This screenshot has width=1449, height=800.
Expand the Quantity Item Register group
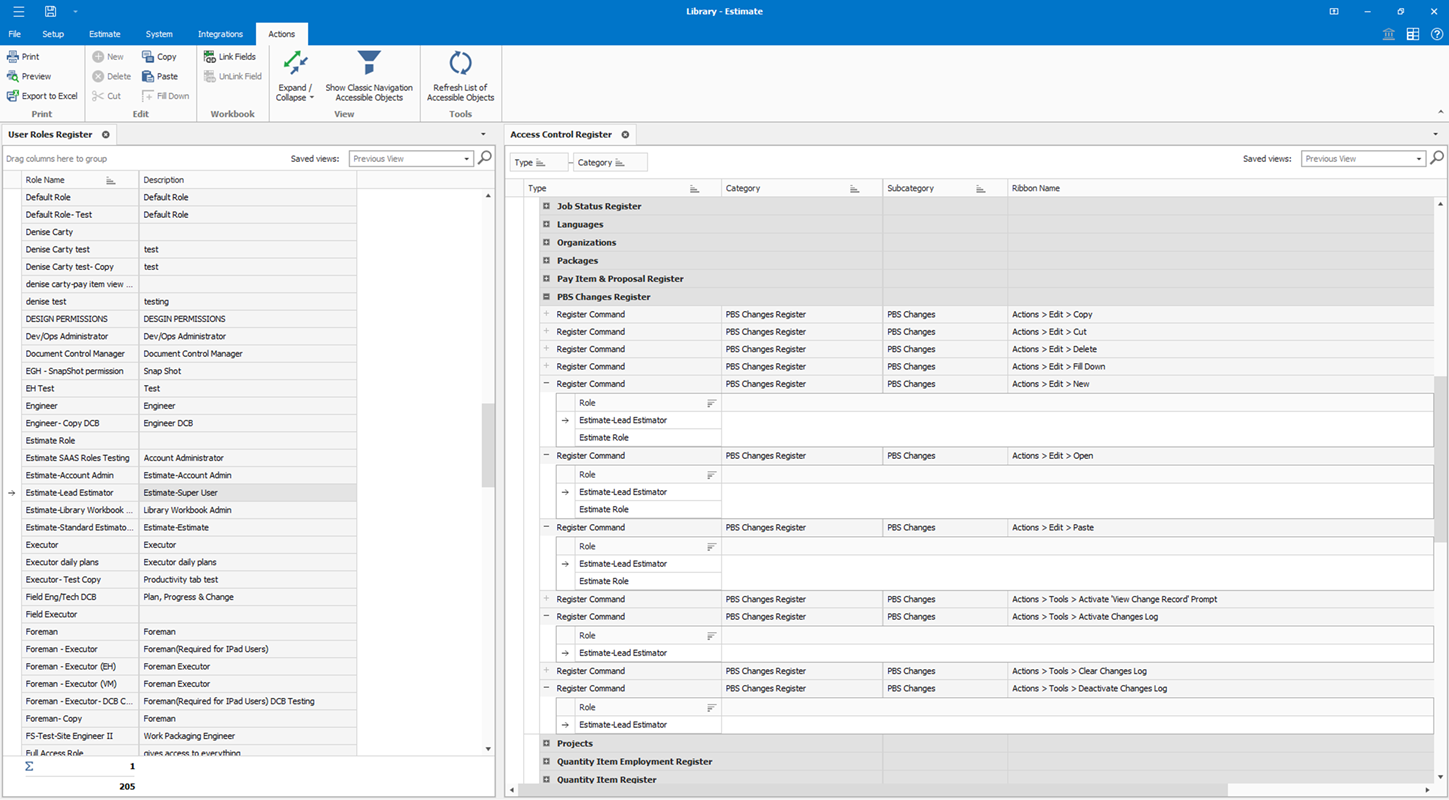pos(546,780)
